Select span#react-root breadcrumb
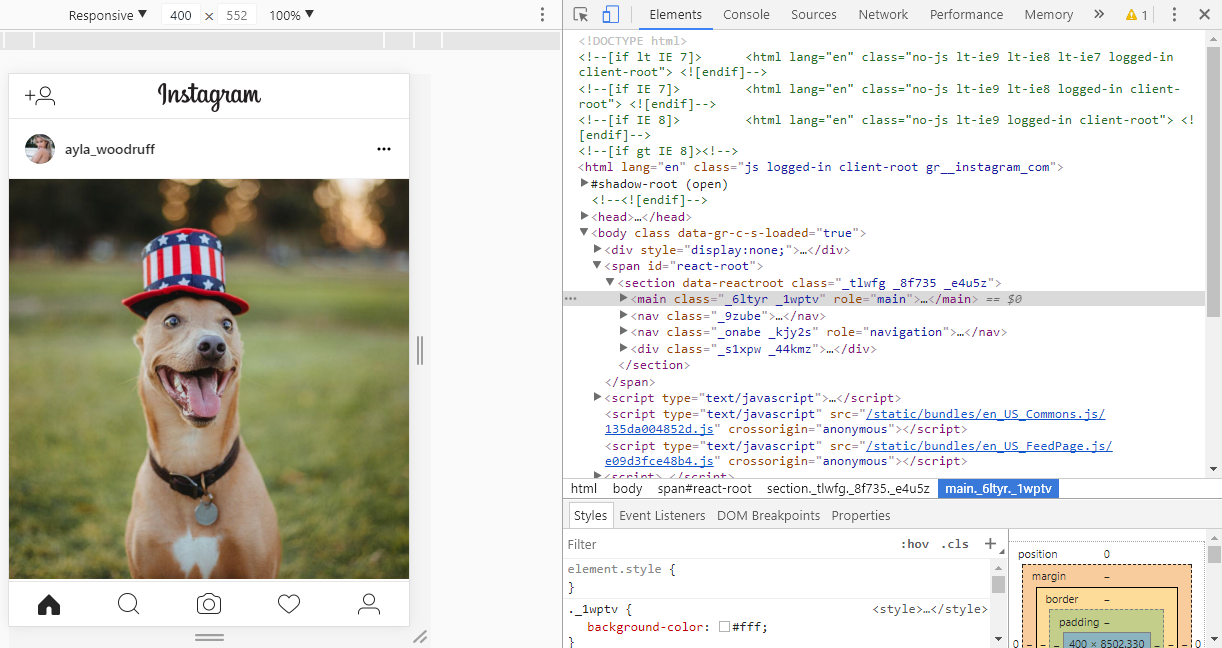 704,488
